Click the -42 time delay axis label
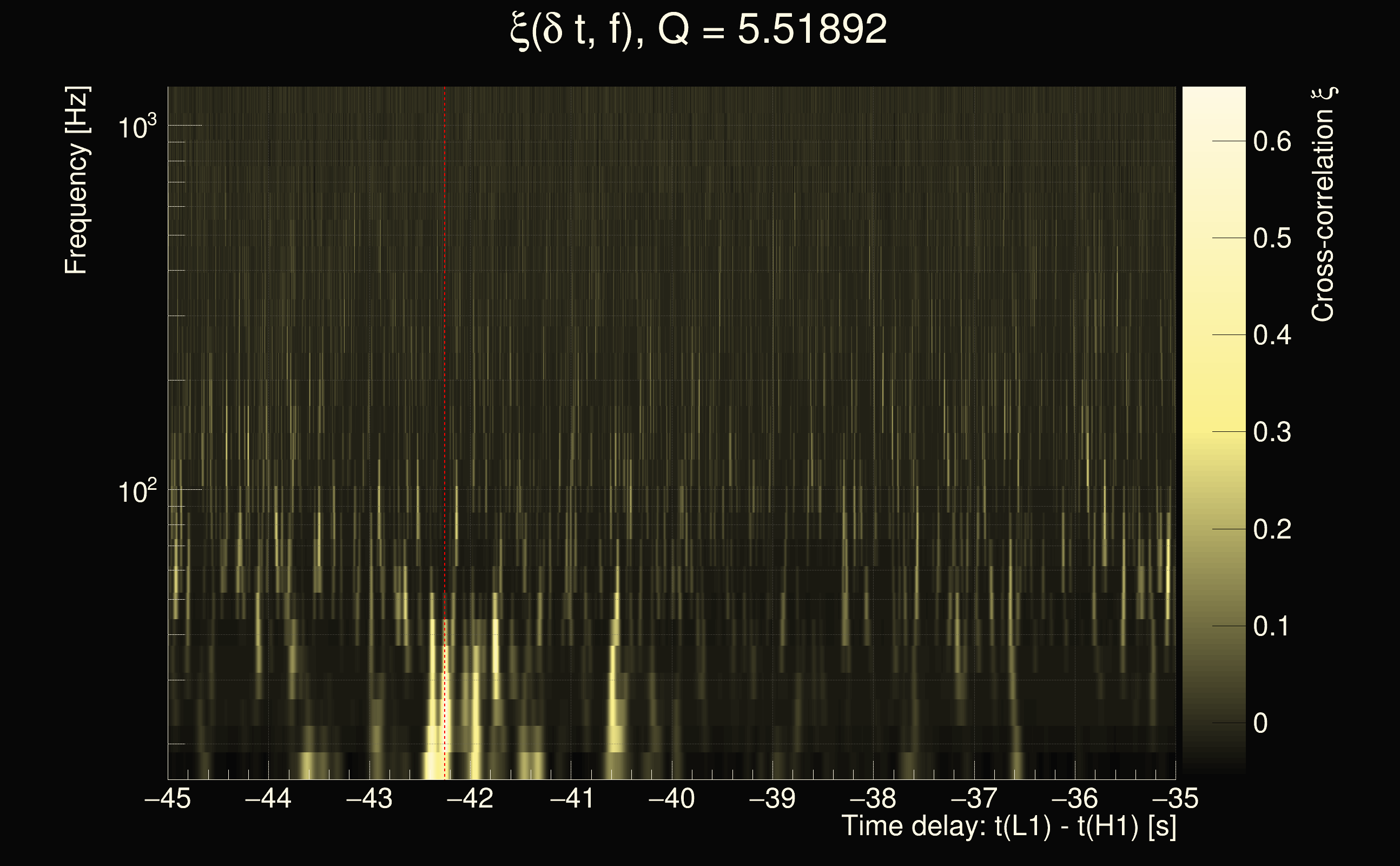 coord(470,798)
